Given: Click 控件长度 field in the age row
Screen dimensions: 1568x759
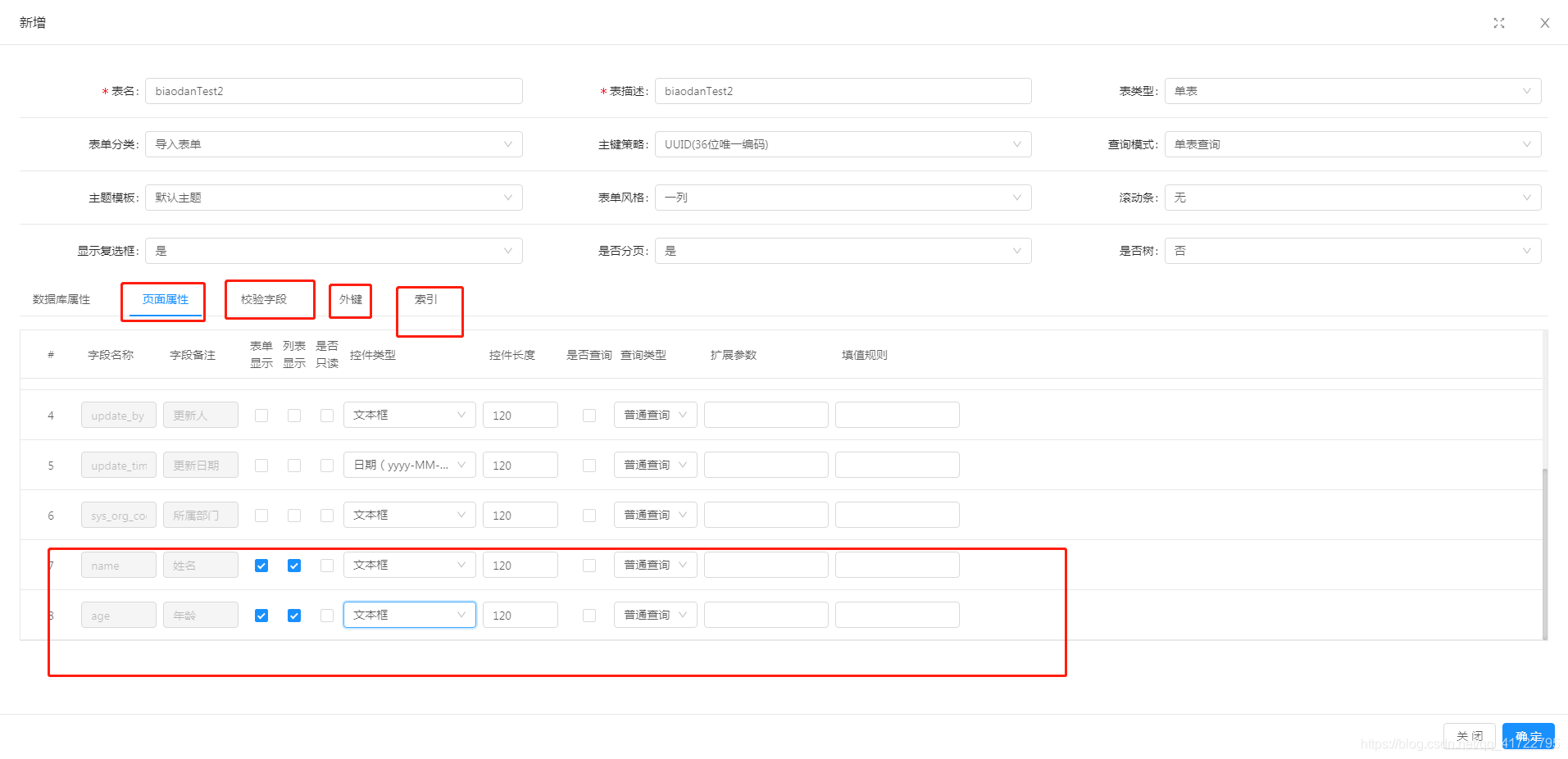Looking at the screenshot, I should 520,615.
